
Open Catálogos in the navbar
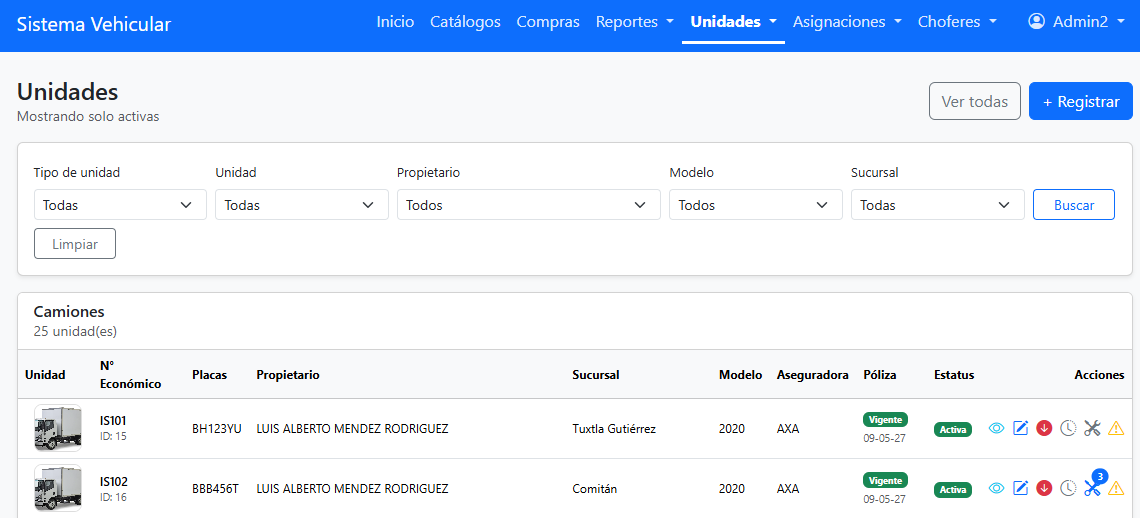(465, 22)
